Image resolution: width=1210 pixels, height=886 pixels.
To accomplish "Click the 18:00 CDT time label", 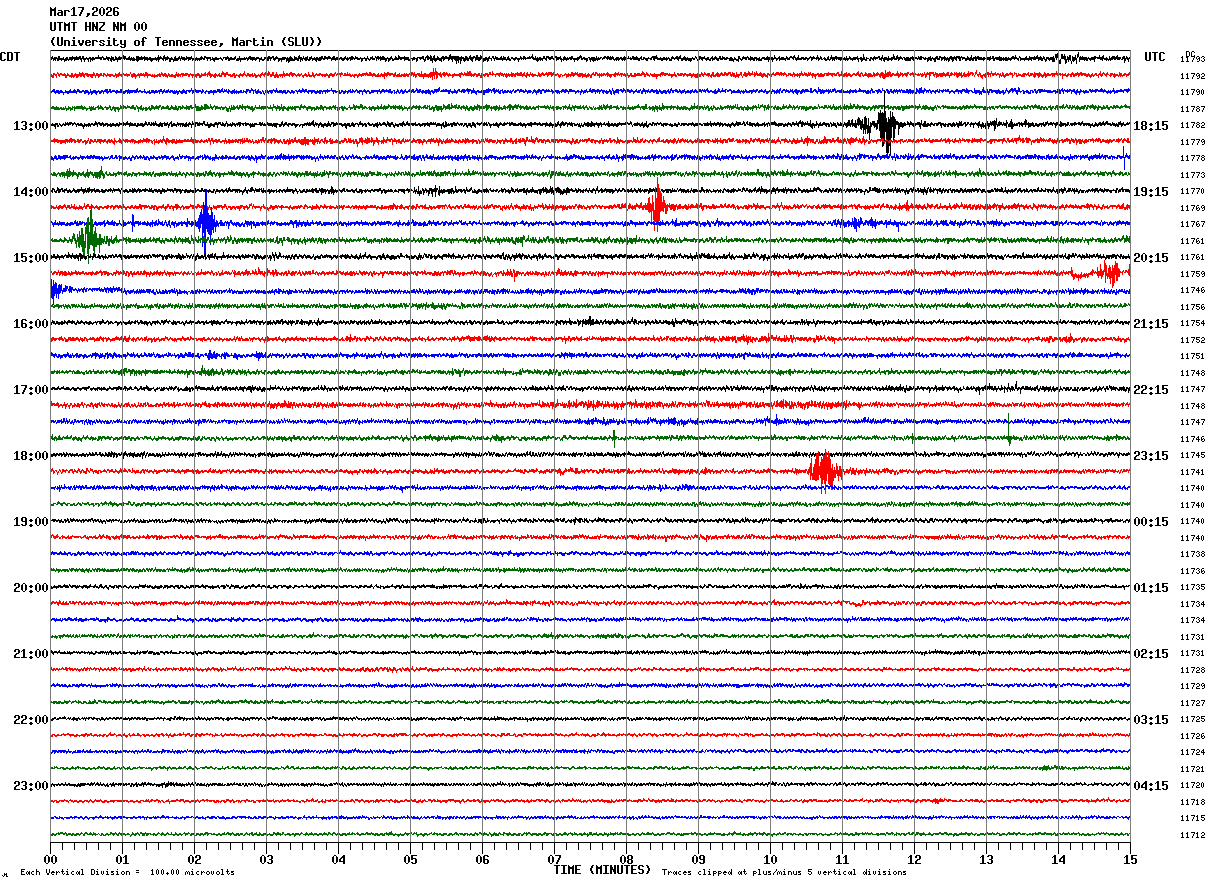I will point(30,455).
